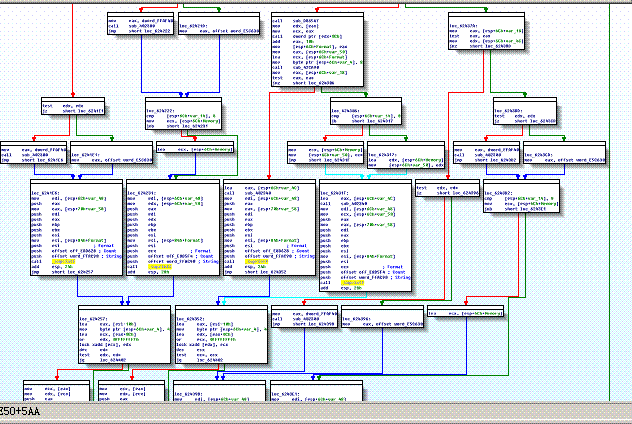Click highlighted _snprintf call in loc_62A291 block
632x424 pixels.
[x=160, y=267]
